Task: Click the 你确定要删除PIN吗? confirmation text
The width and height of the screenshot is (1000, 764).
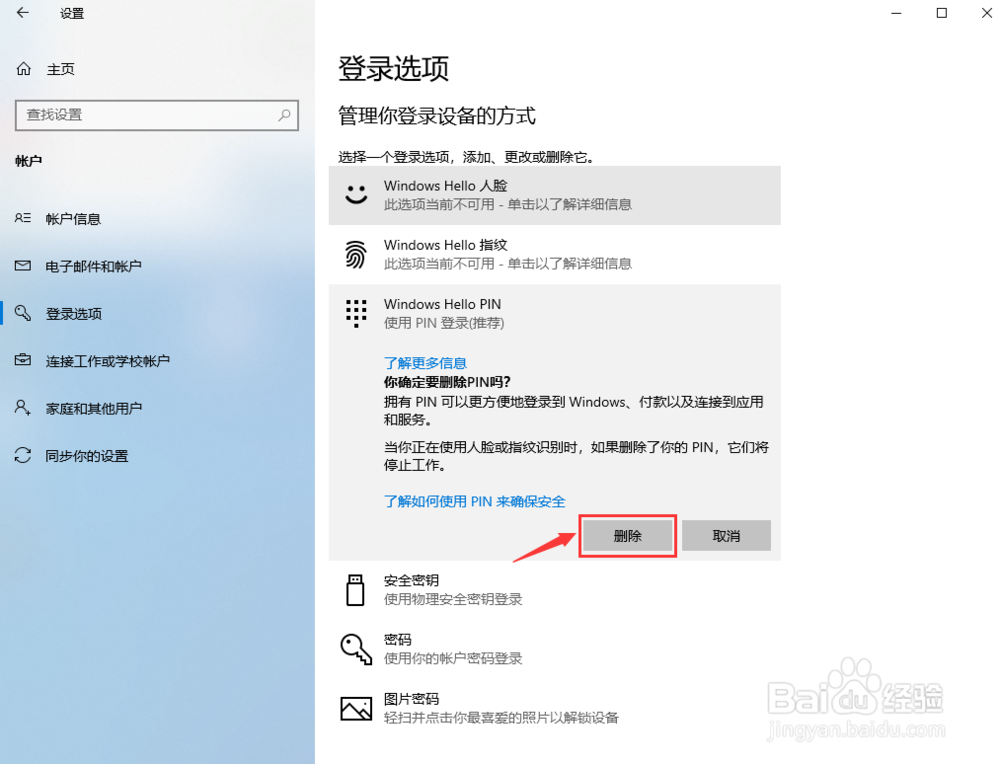Action: click(447, 382)
